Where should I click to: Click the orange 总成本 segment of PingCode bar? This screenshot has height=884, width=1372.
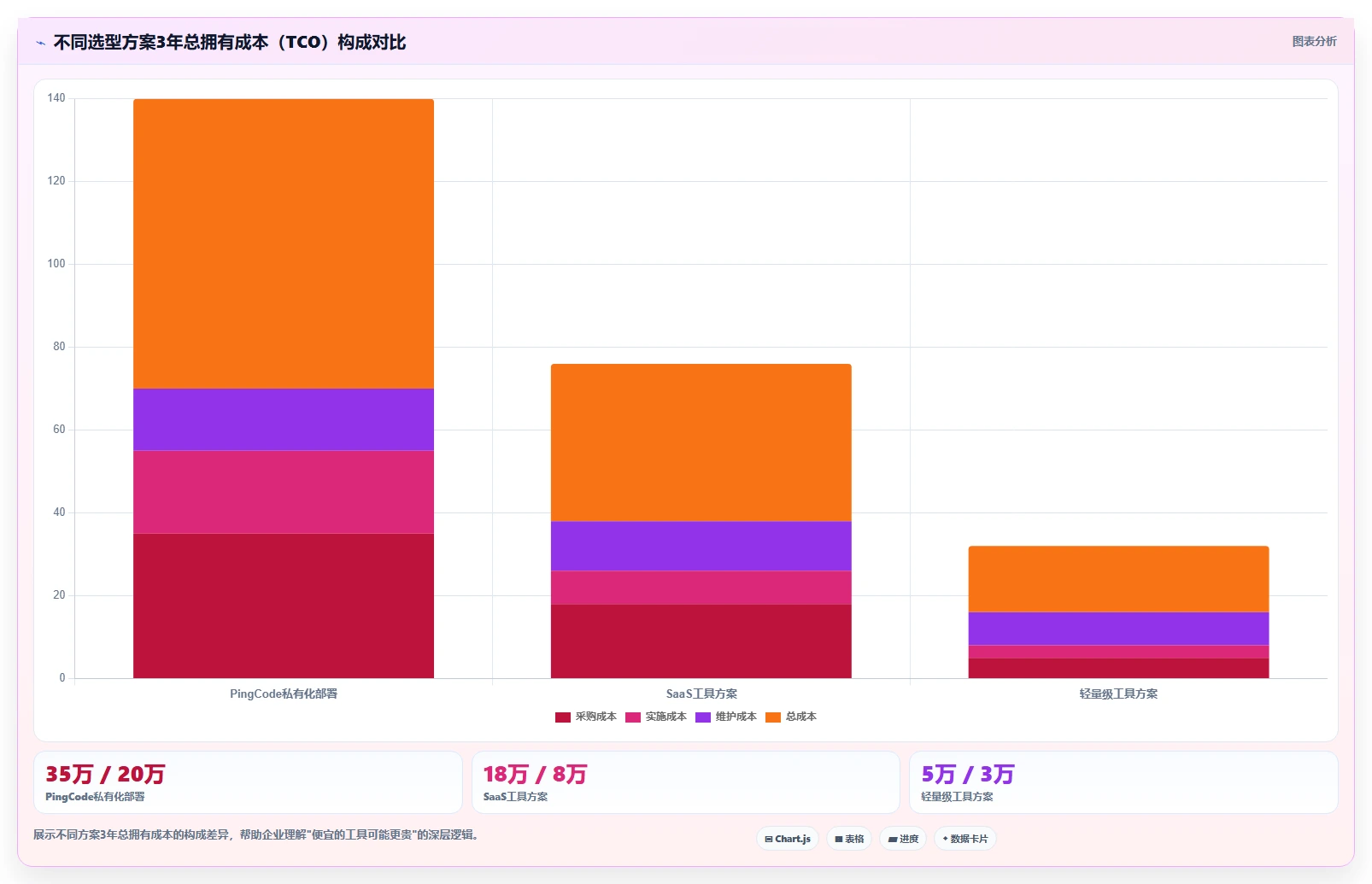click(284, 243)
